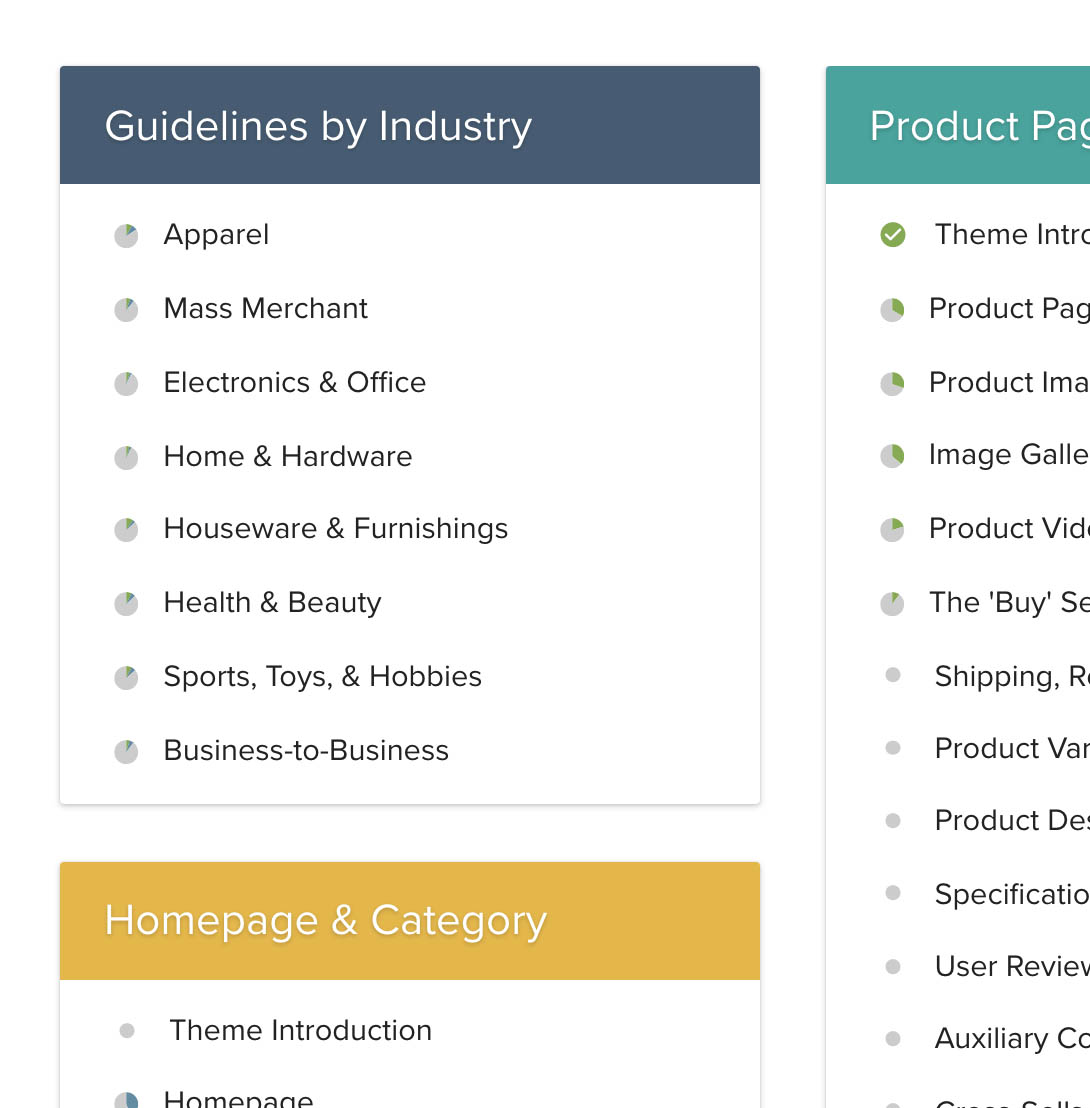Click the grey dot beside Shipping item

[x=893, y=676]
